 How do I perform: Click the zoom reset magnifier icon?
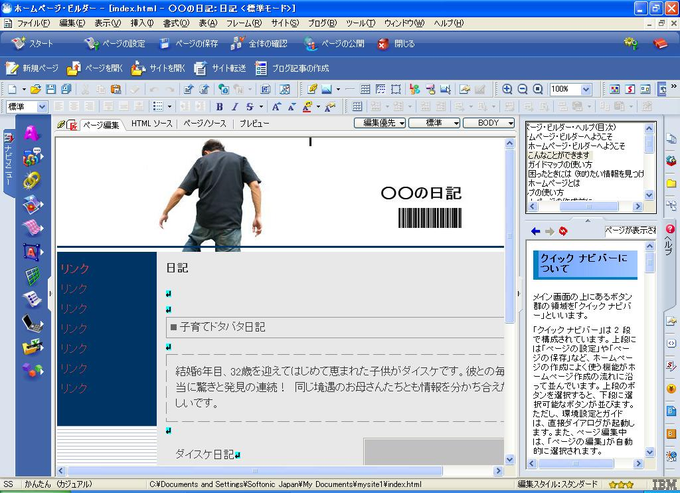coord(538,89)
